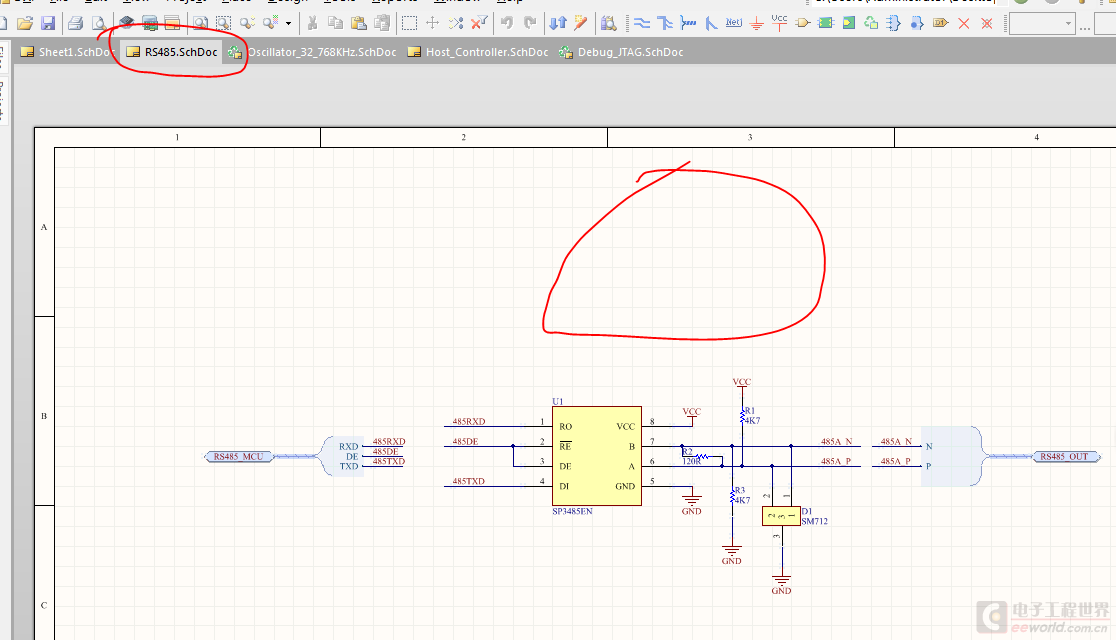
Task: Select the Place Port tool
Action: coord(940,23)
